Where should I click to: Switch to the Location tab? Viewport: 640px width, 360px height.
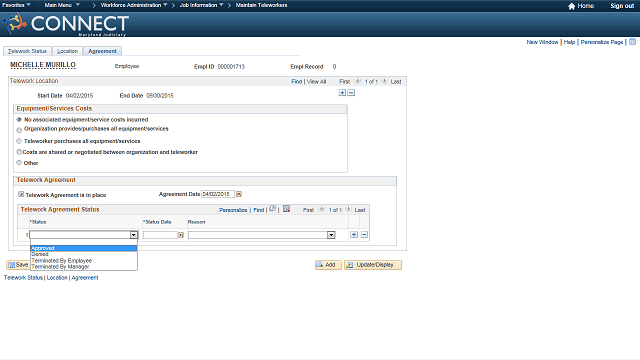click(x=67, y=51)
